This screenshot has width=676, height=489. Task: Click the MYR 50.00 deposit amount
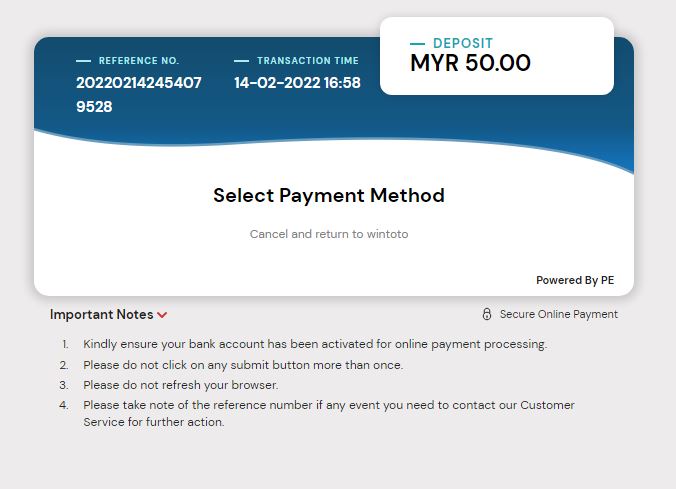click(470, 63)
